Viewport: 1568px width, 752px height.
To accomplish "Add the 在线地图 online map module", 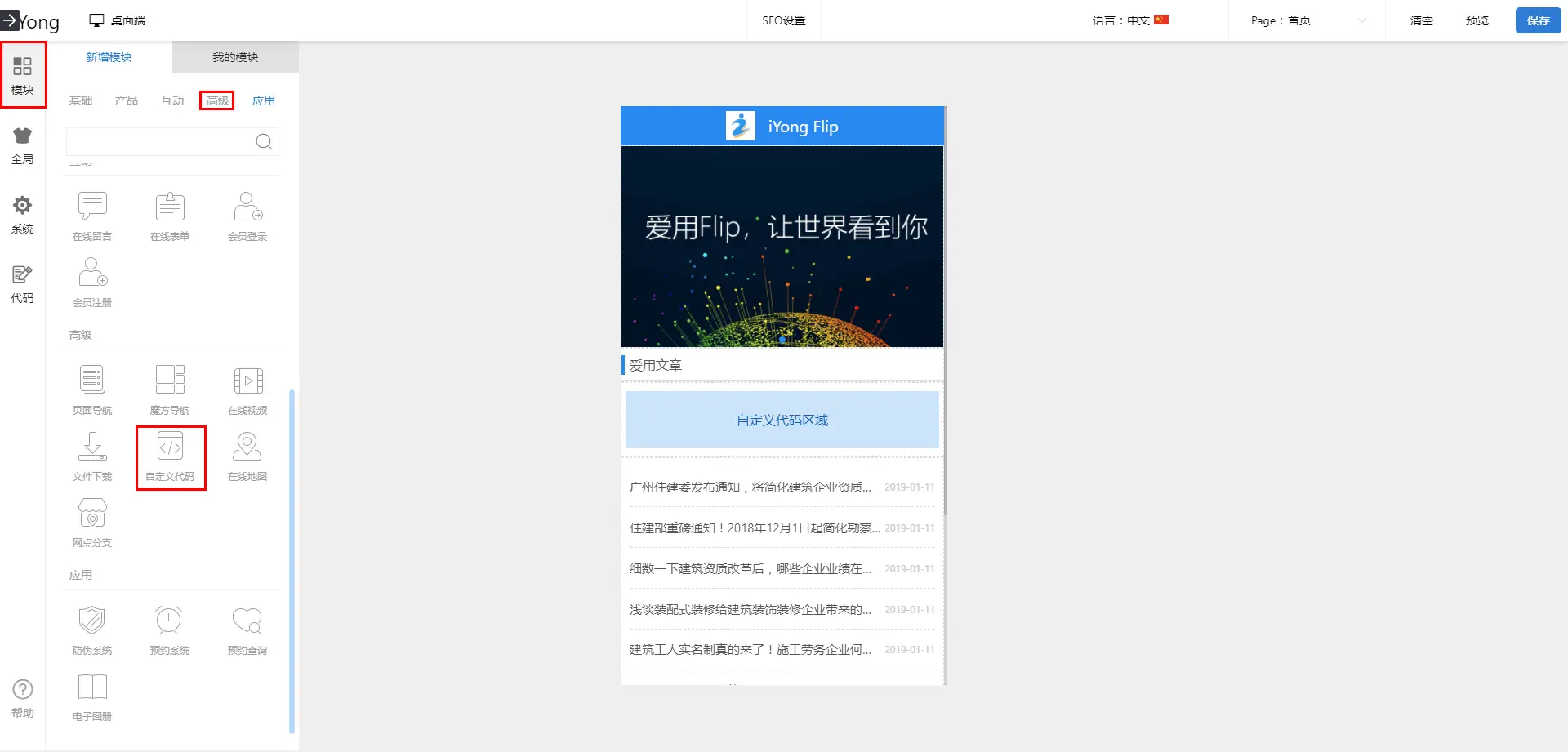I will click(x=247, y=456).
